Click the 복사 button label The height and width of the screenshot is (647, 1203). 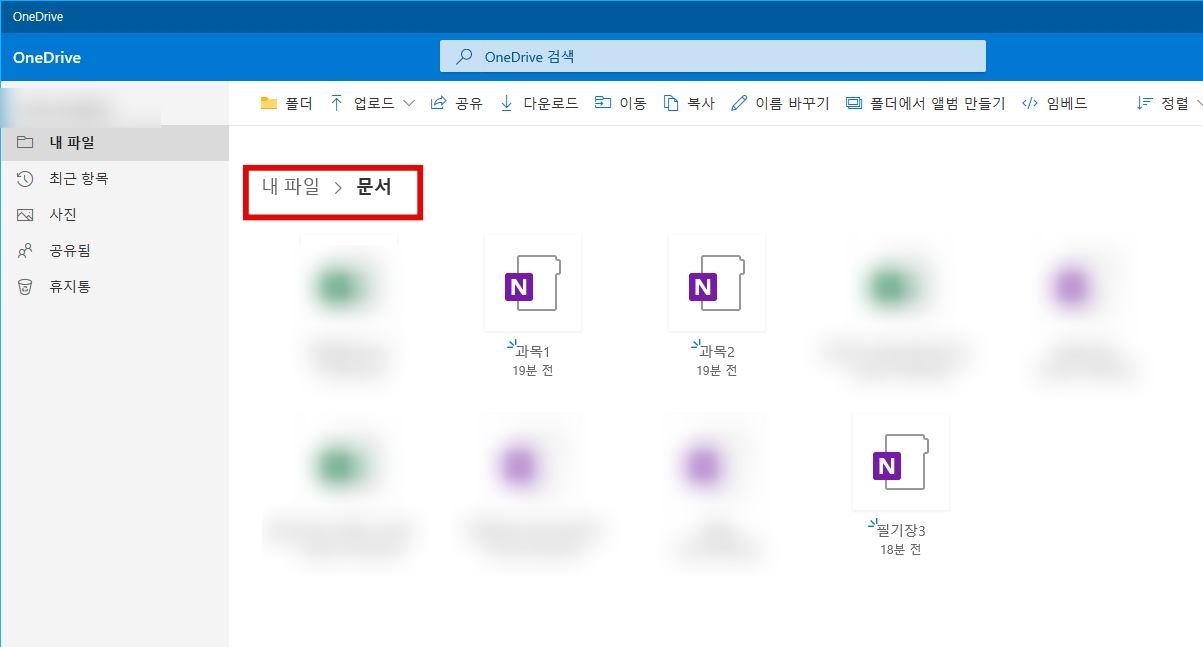pyautogui.click(x=701, y=103)
